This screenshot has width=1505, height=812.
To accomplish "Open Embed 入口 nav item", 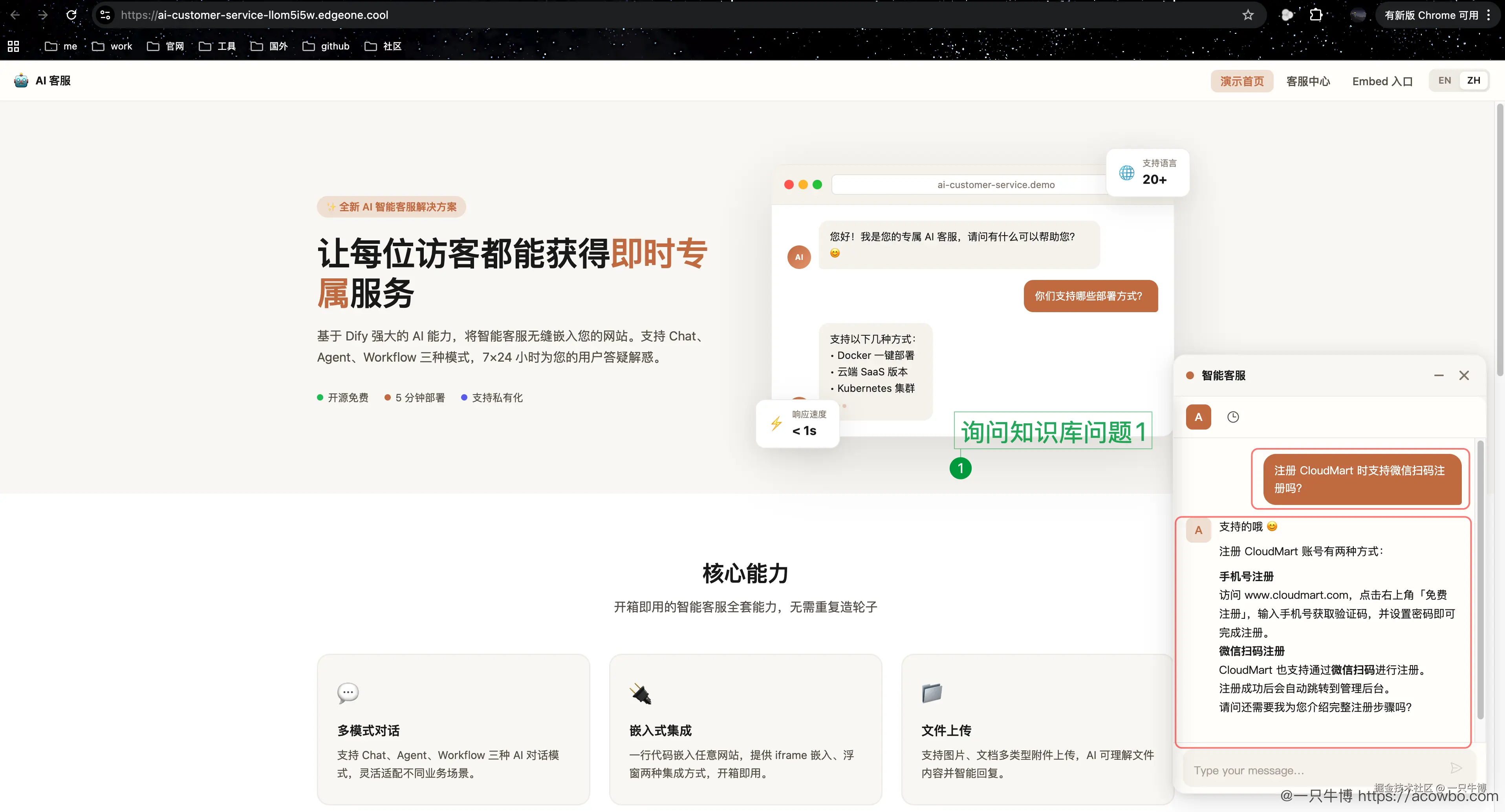I will coord(1382,81).
